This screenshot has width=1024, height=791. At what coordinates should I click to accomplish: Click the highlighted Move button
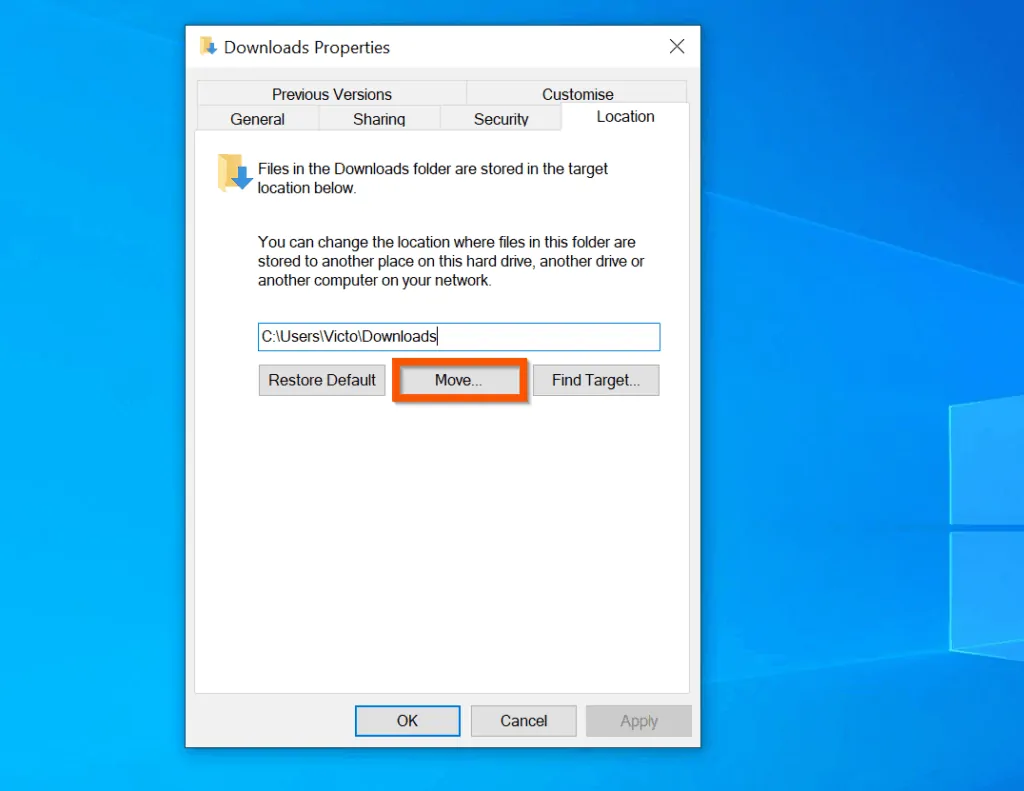(459, 380)
